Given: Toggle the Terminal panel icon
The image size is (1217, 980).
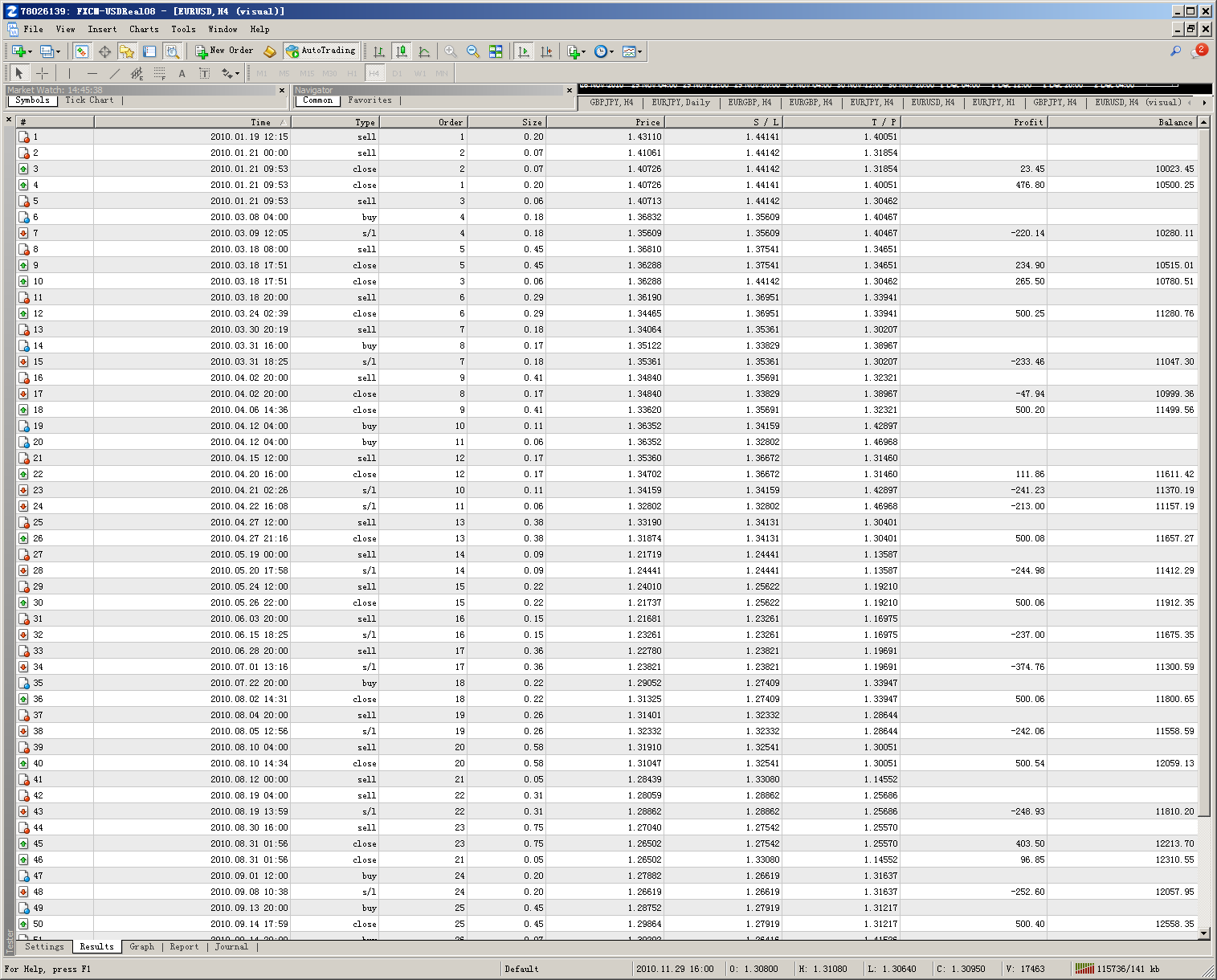Looking at the screenshot, I should (x=149, y=51).
